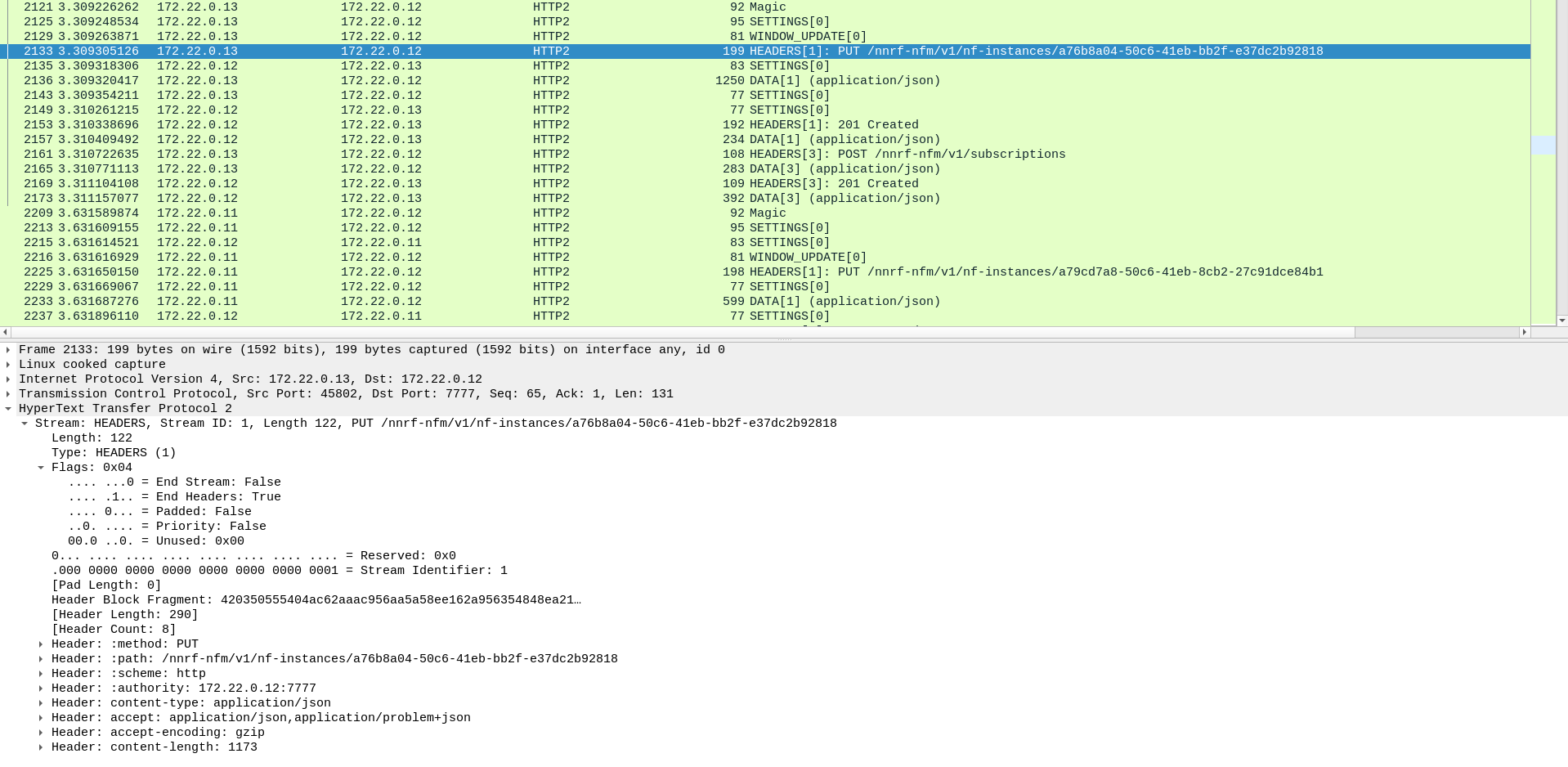
Task: Expand the Header :method: PUT field
Action: click(x=41, y=644)
